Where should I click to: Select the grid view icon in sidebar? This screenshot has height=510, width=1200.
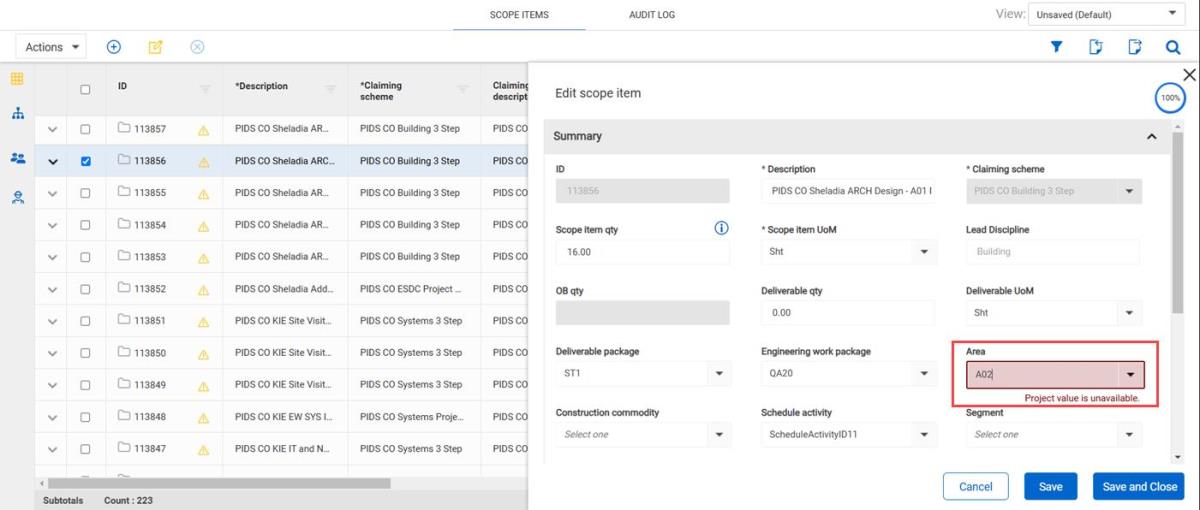pyautogui.click(x=17, y=79)
